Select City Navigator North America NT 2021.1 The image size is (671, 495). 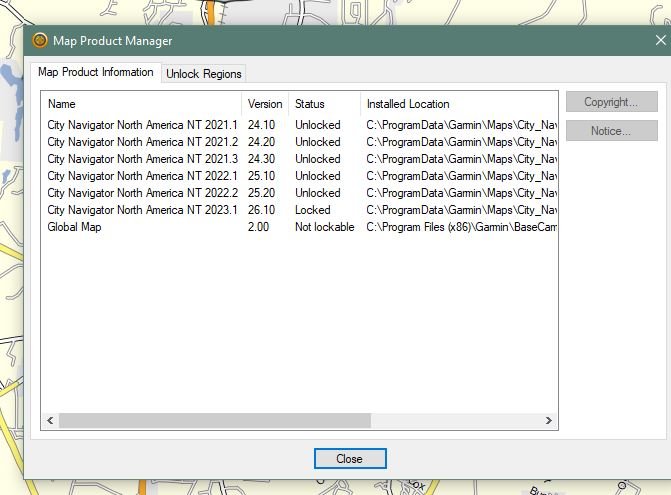pos(142,125)
